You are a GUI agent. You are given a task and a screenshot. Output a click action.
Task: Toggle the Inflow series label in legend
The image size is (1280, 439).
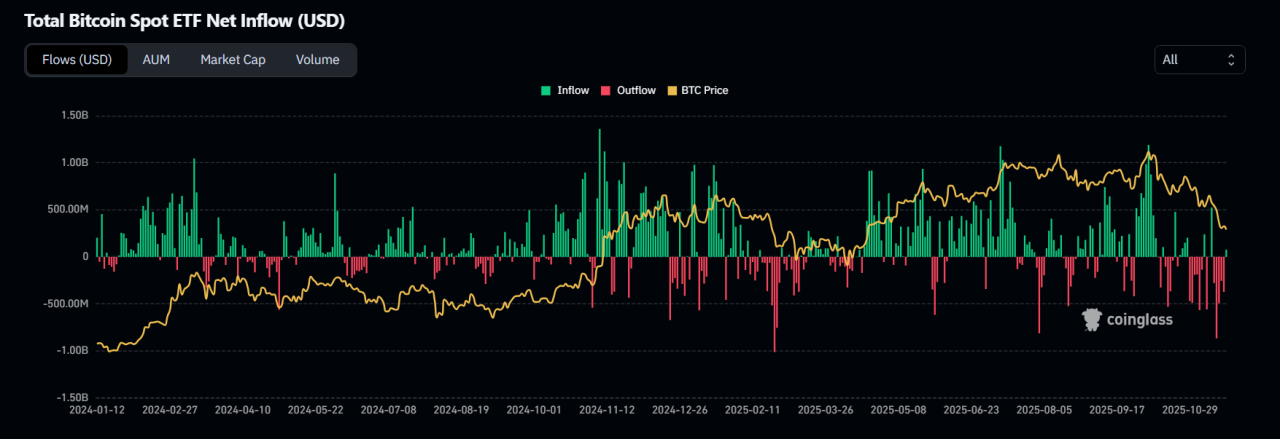click(573, 91)
